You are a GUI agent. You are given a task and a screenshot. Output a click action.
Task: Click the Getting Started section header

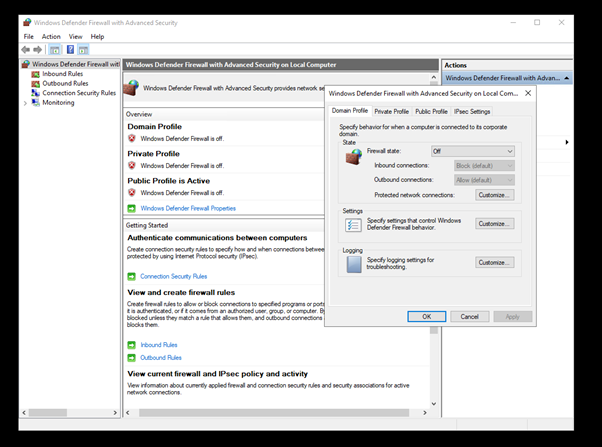147,225
